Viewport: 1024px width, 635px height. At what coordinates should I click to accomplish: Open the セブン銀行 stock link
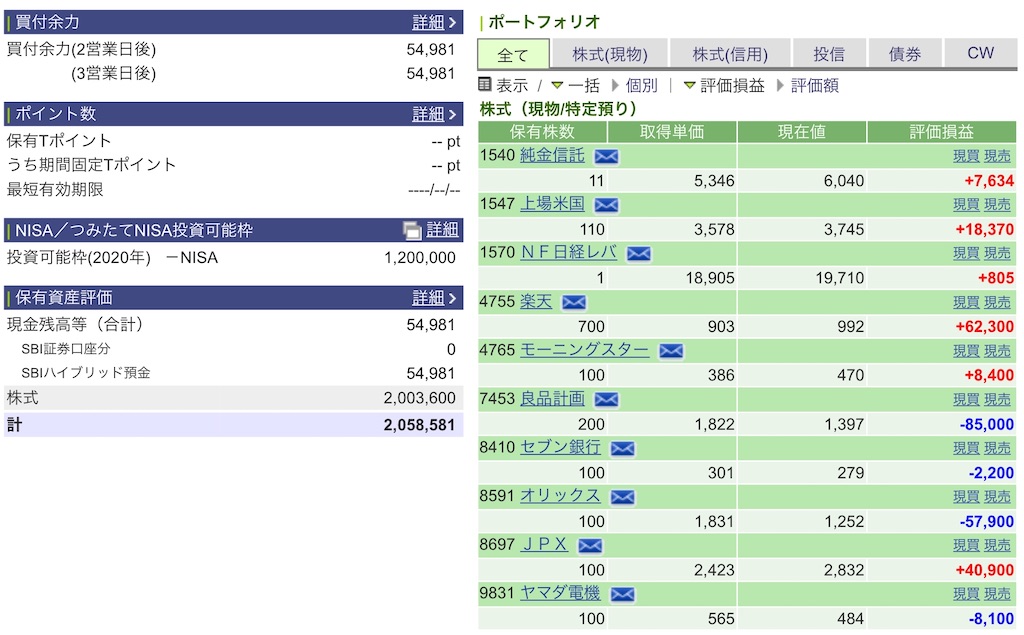pyautogui.click(x=560, y=447)
